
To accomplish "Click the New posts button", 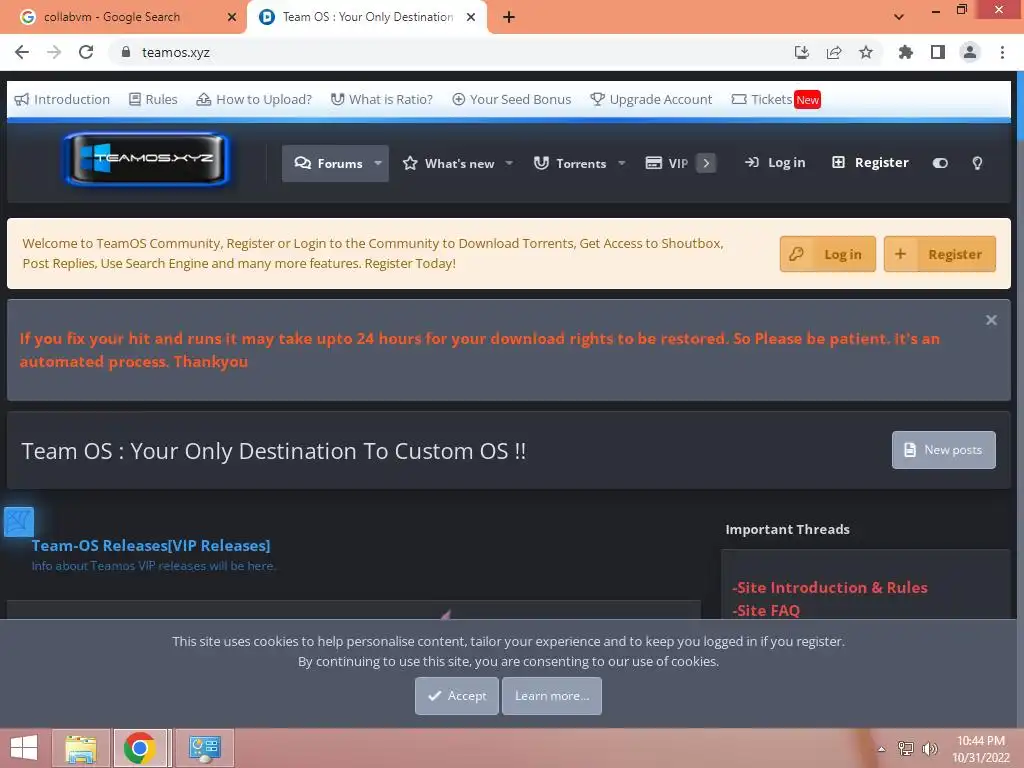I will [x=944, y=450].
